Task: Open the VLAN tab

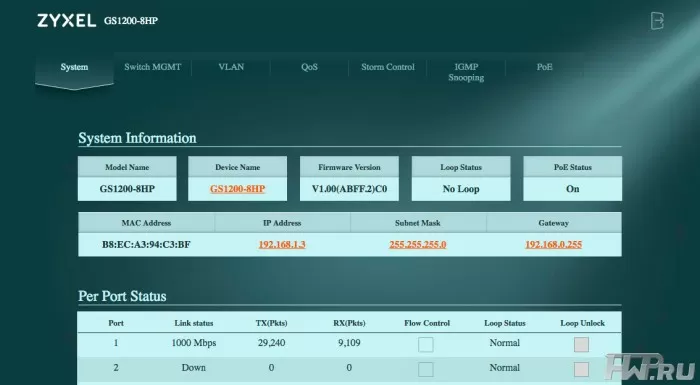Action: pos(231,67)
